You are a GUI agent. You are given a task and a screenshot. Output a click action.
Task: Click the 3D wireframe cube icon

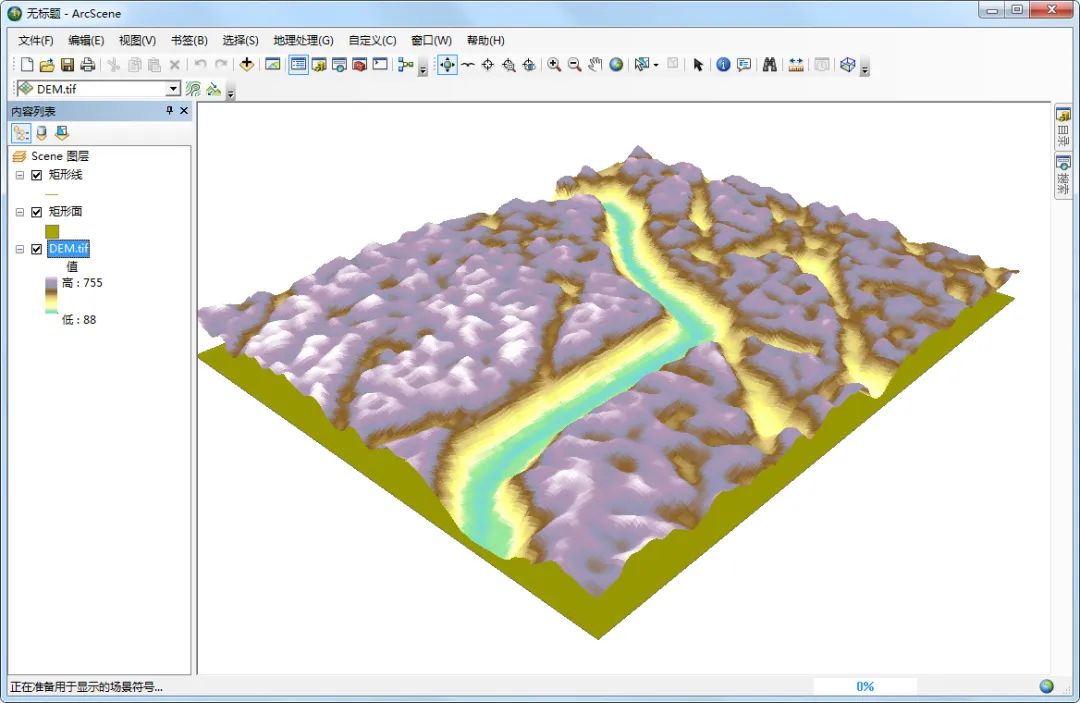click(847, 65)
